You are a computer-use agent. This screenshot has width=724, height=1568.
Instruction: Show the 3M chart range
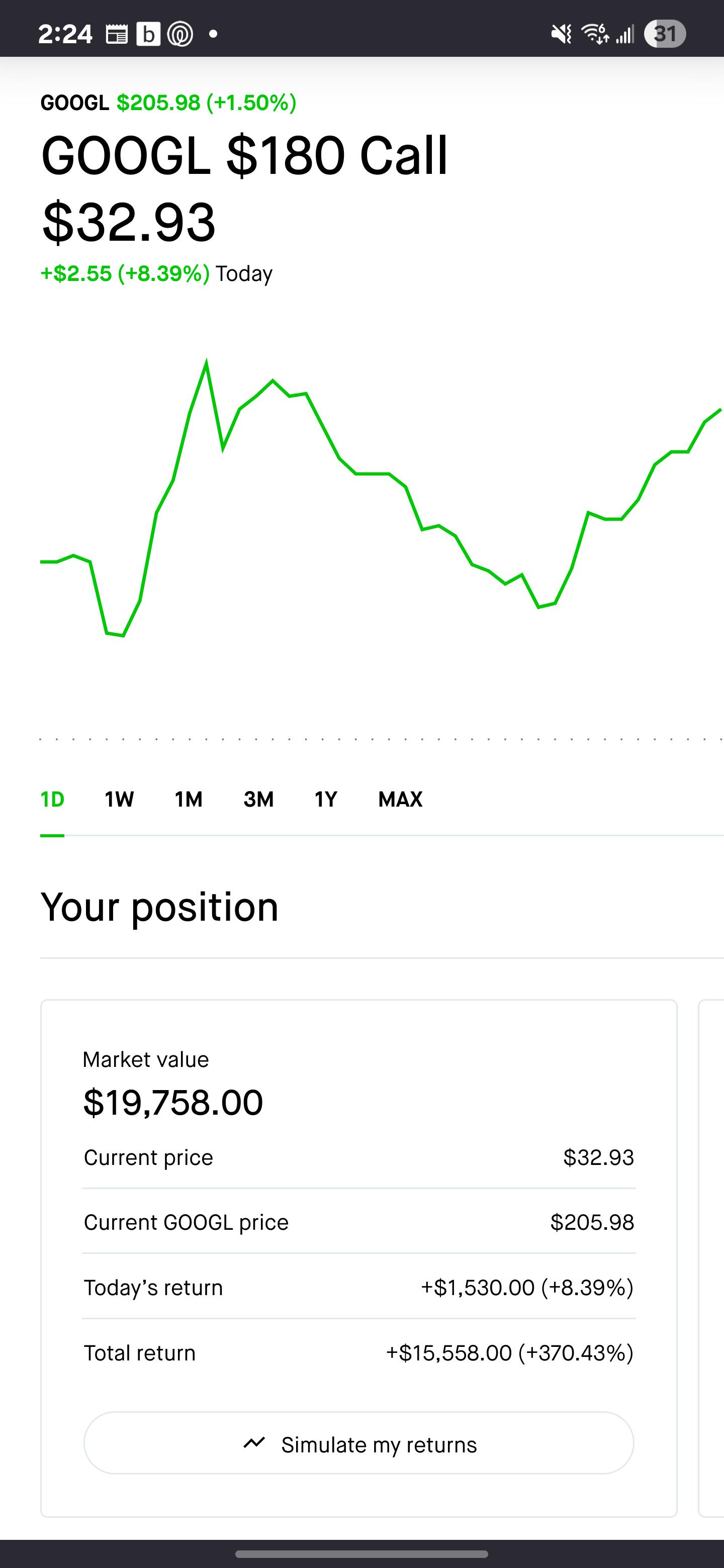(258, 799)
